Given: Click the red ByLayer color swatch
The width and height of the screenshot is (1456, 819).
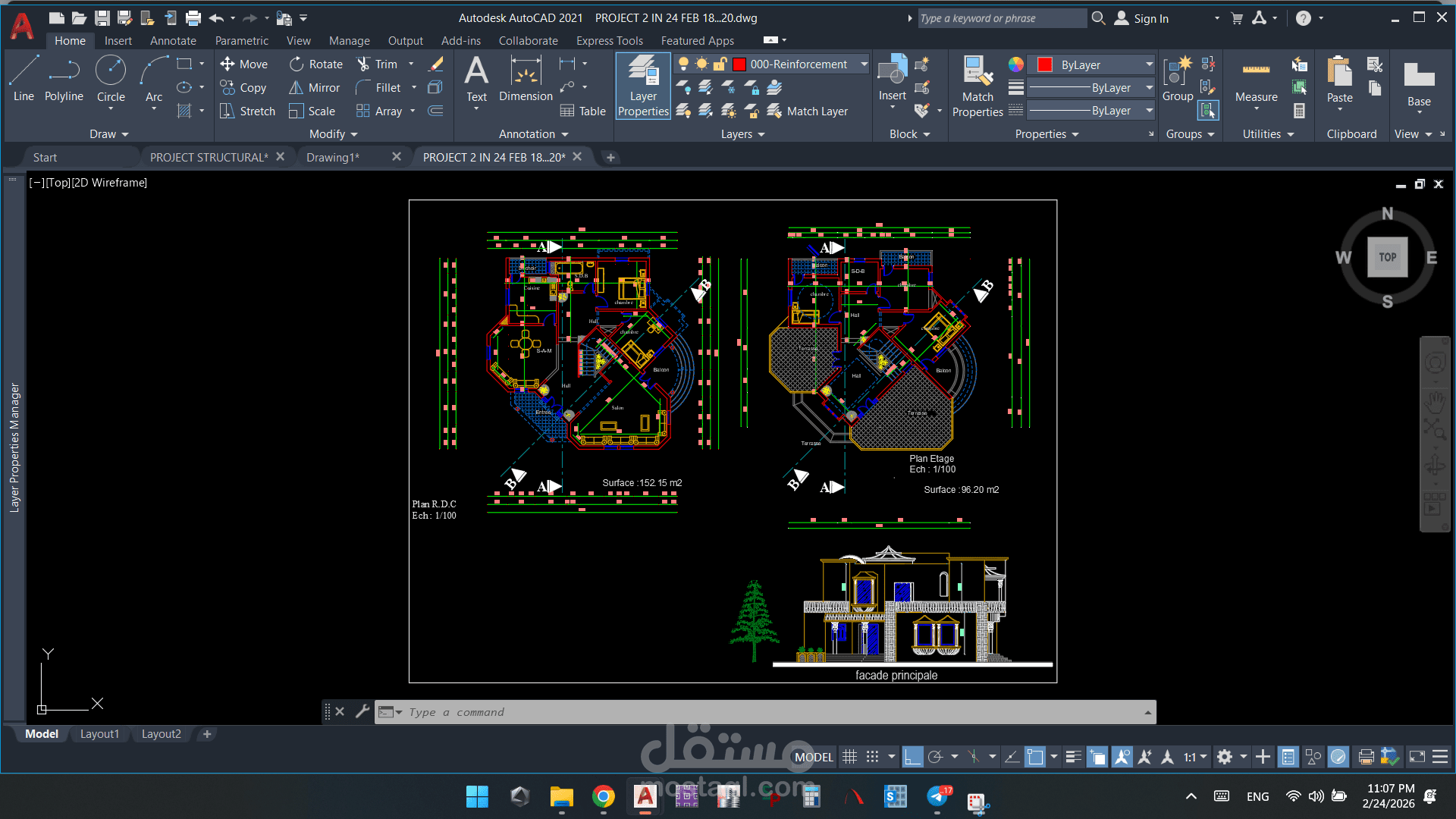Looking at the screenshot, I should click(x=1045, y=64).
